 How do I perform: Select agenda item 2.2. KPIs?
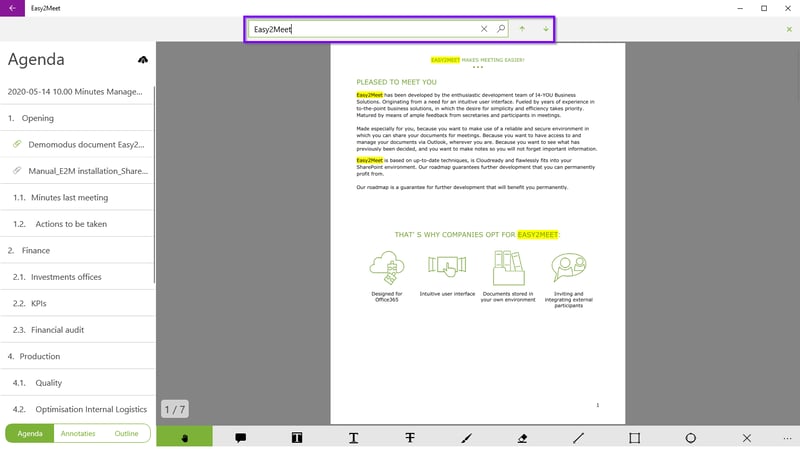coord(77,304)
